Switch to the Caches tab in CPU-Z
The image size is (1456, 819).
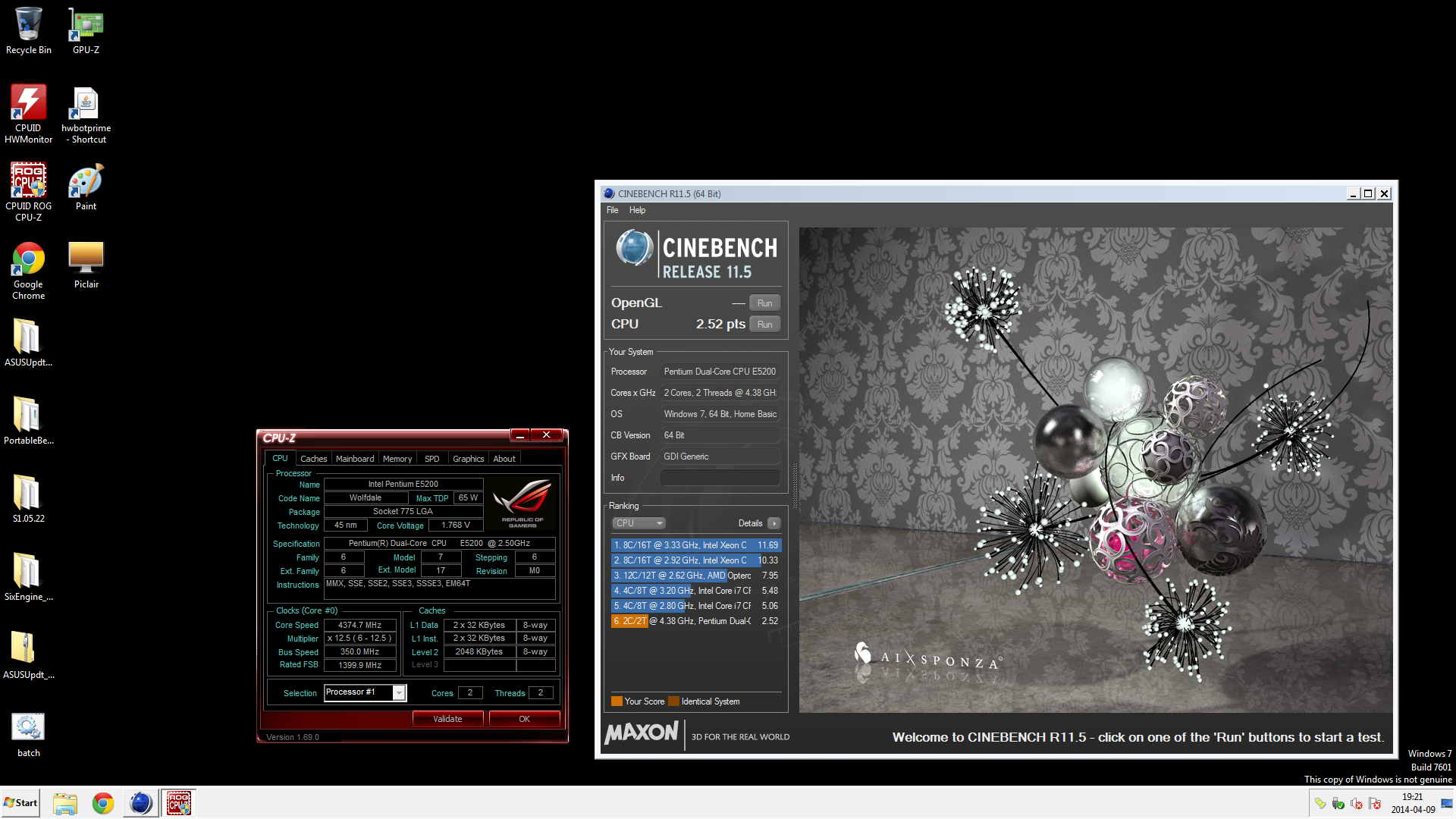[x=313, y=459]
